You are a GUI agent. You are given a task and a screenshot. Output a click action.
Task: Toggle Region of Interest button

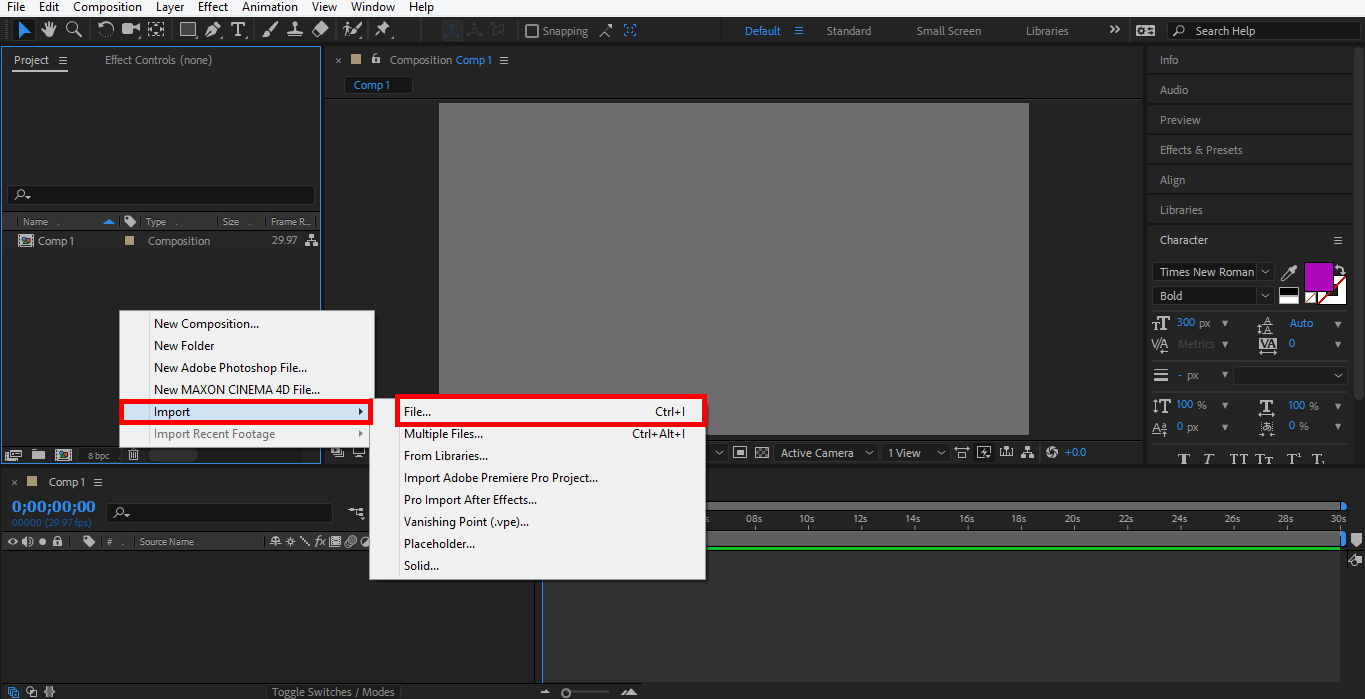pyautogui.click(x=740, y=453)
